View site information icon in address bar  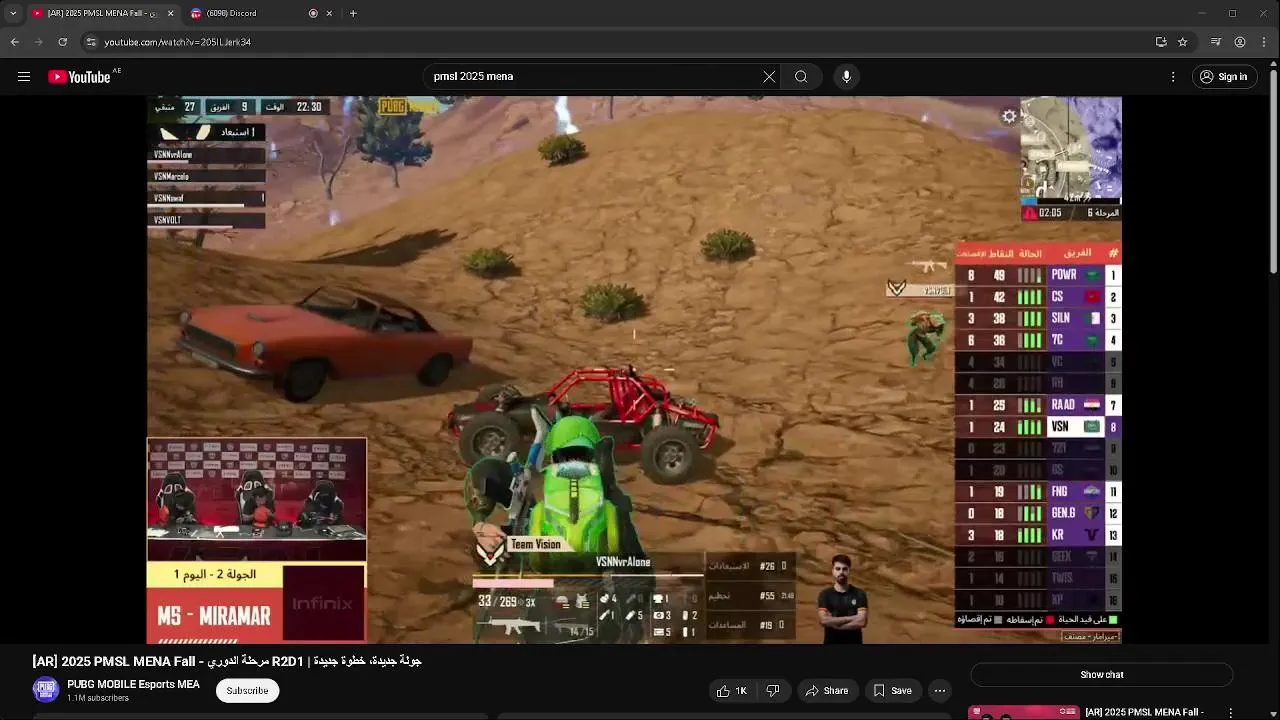point(91,42)
